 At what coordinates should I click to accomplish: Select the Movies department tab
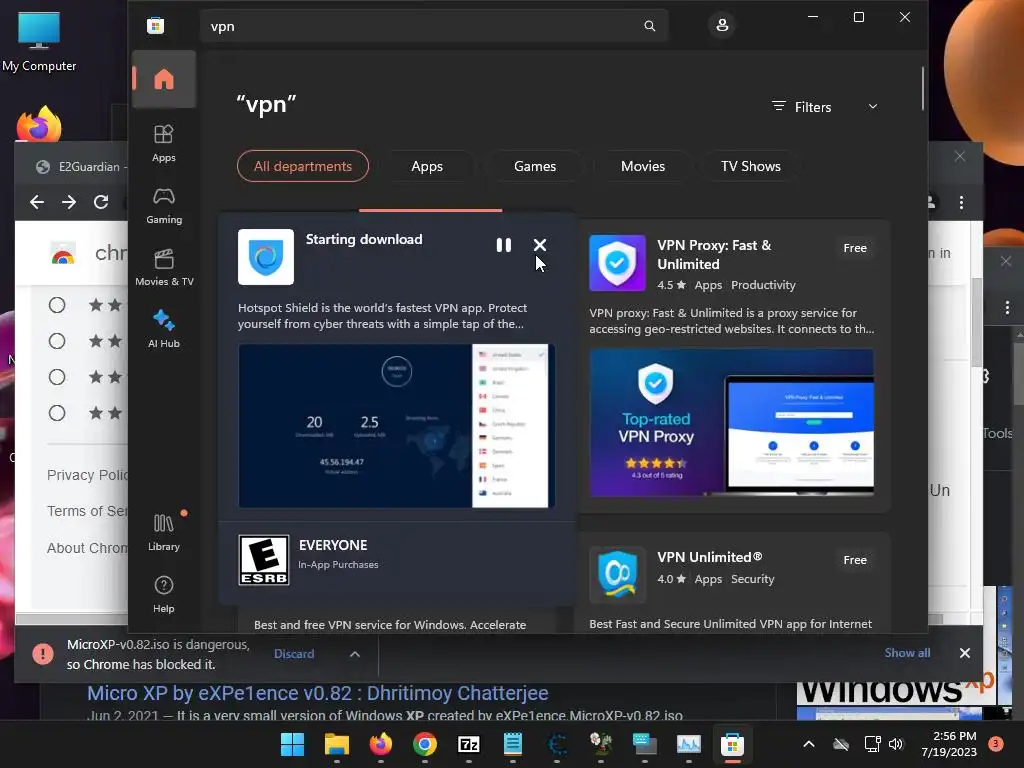click(x=643, y=166)
